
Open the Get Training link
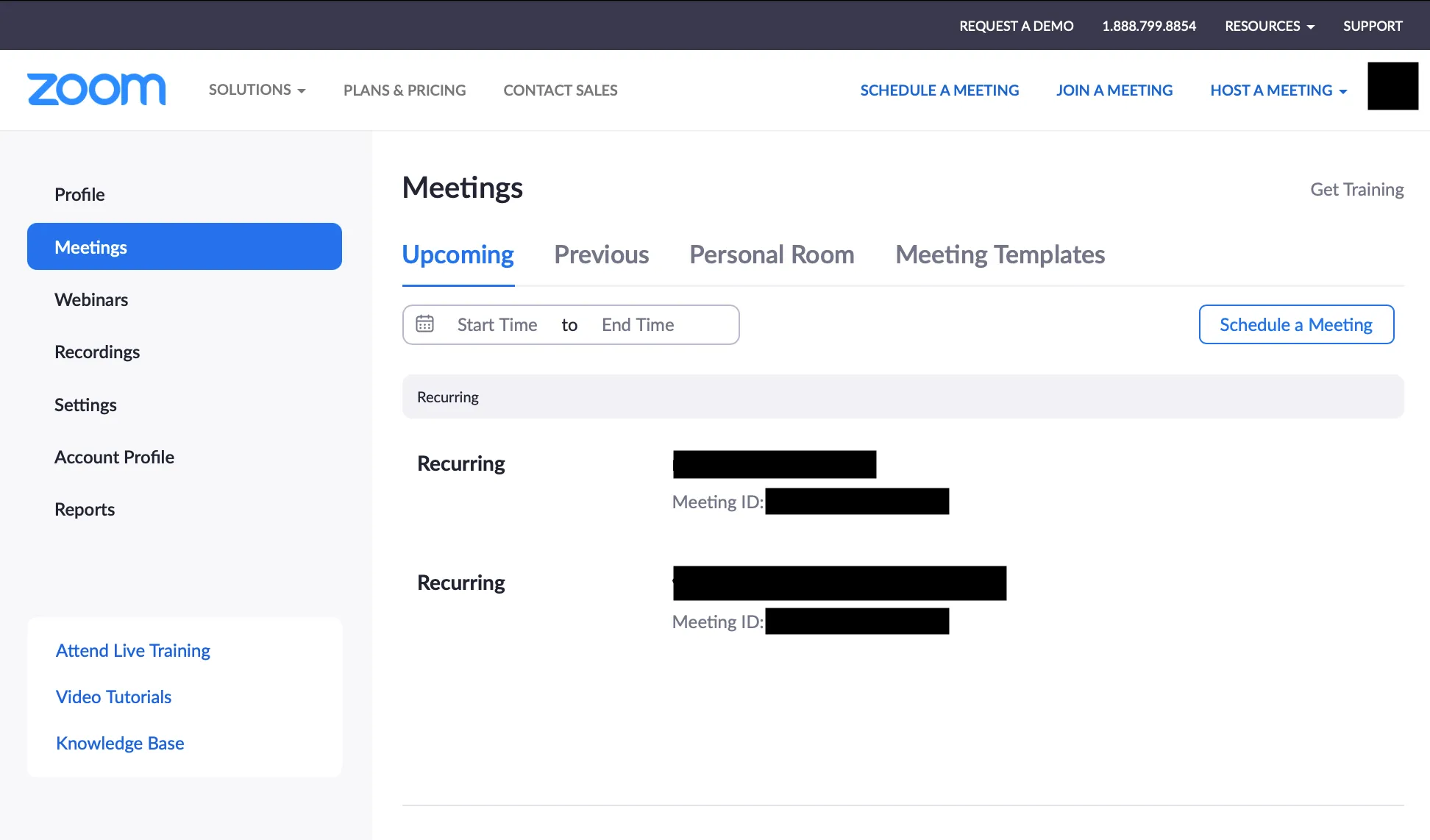(x=1356, y=190)
